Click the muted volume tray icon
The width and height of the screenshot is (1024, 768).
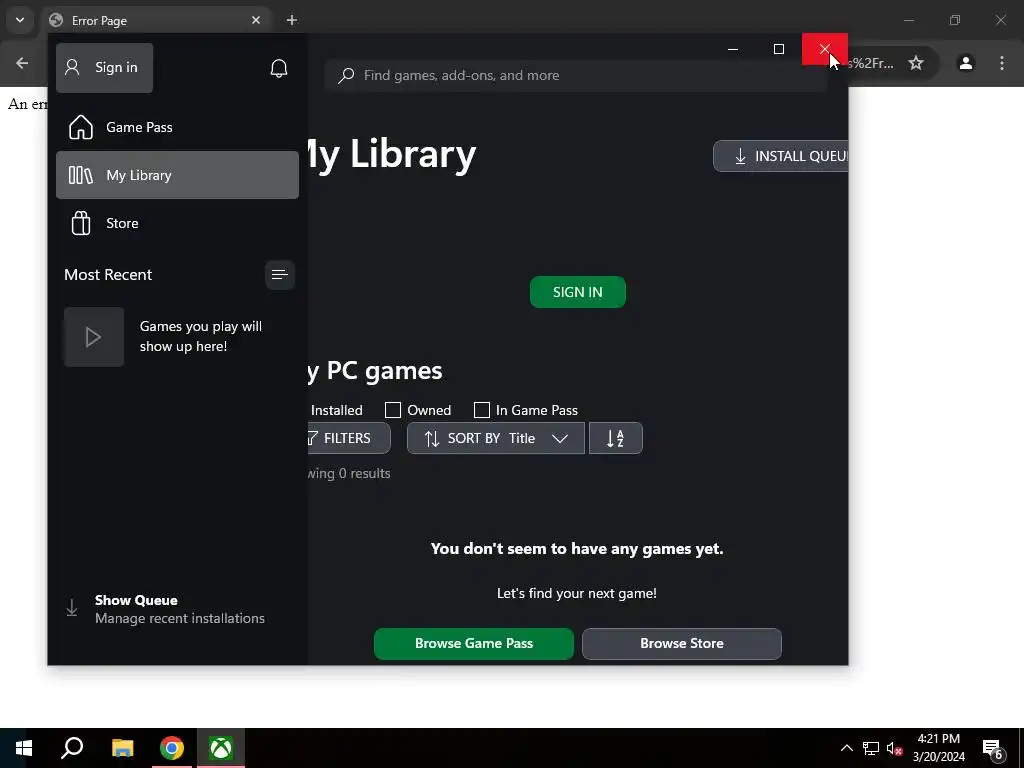pyautogui.click(x=894, y=748)
